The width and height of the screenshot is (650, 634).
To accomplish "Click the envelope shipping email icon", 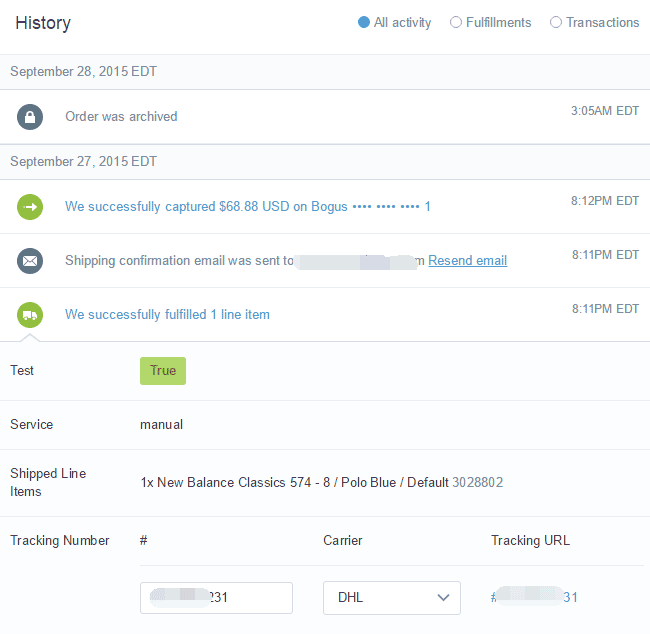I will pyautogui.click(x=30, y=261).
